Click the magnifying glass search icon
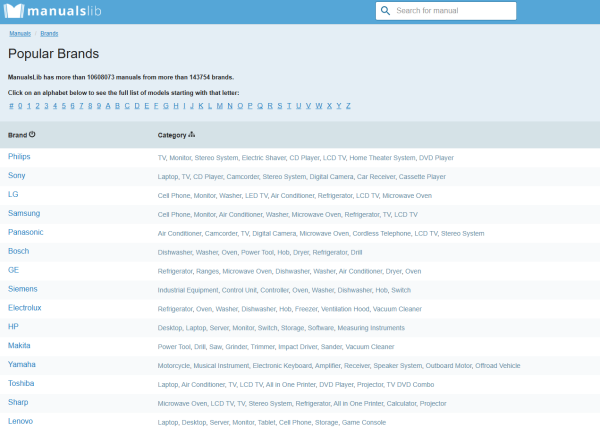Screen dimensions: 600x428 coord(385,11)
